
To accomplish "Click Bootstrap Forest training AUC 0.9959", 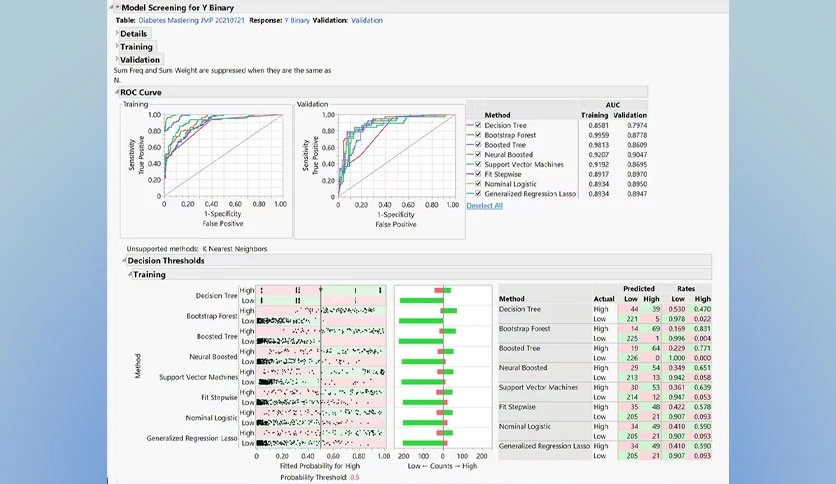I will 599,135.
